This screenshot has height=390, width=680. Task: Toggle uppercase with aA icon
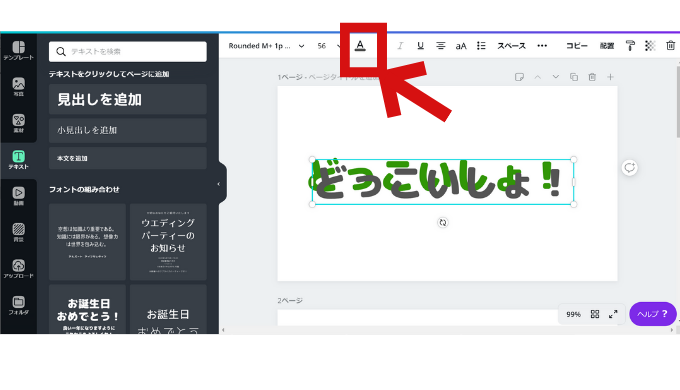461,46
